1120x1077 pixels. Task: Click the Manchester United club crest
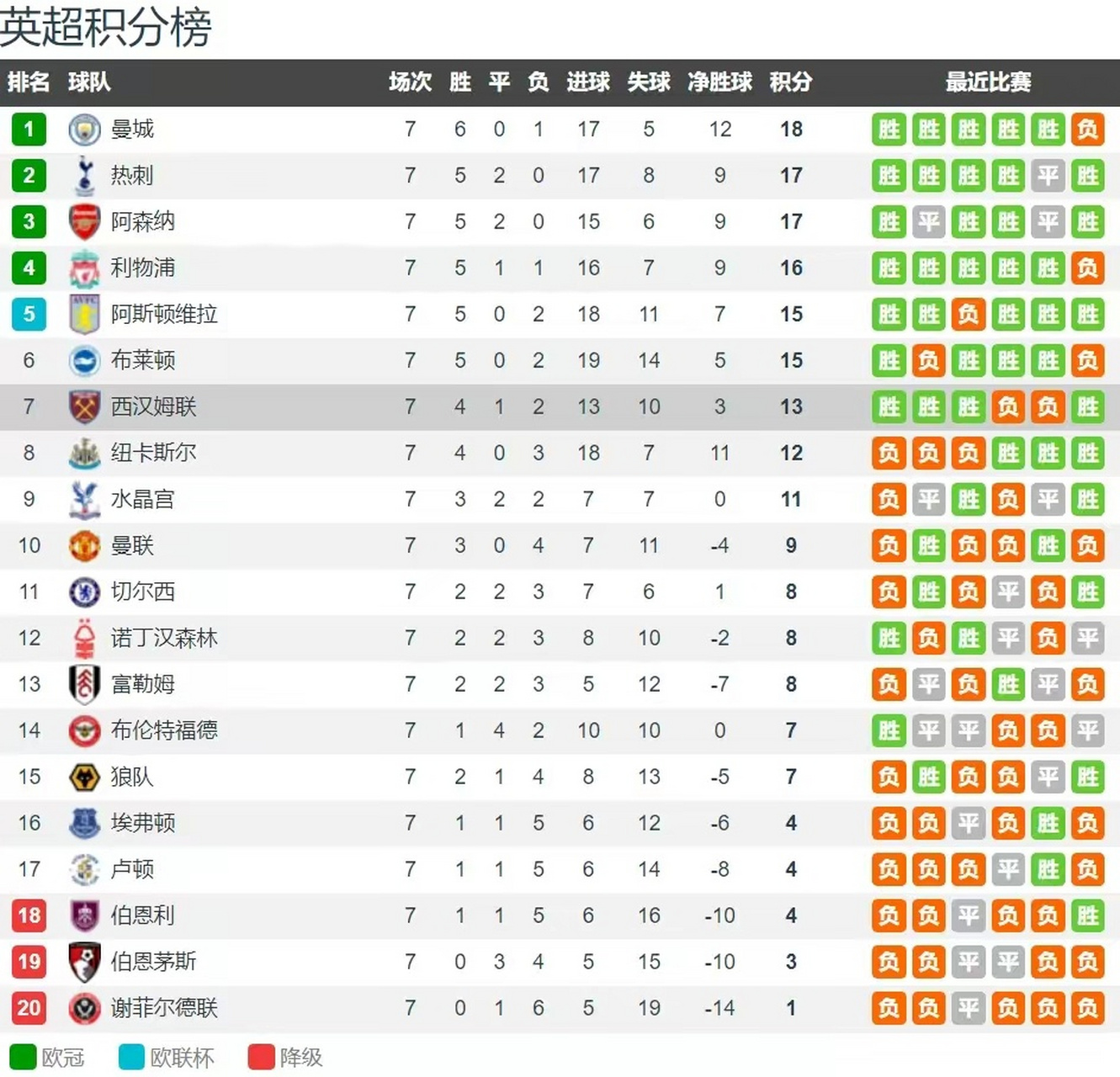pyautogui.click(x=84, y=546)
